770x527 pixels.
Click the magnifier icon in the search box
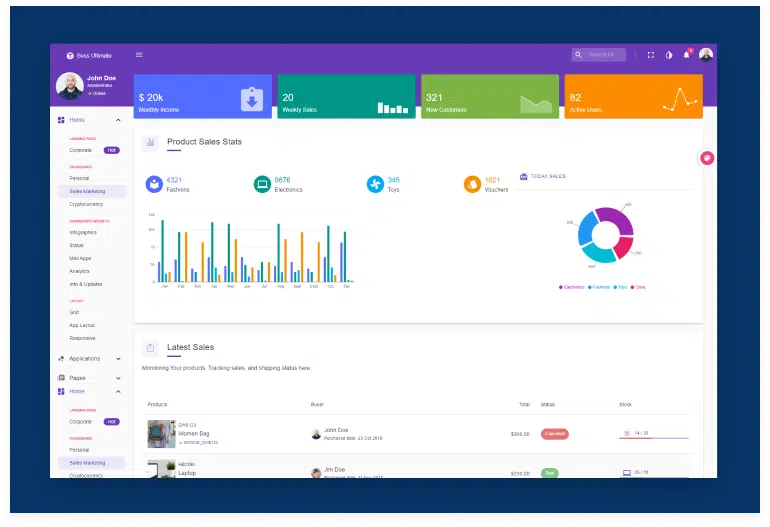tap(578, 55)
